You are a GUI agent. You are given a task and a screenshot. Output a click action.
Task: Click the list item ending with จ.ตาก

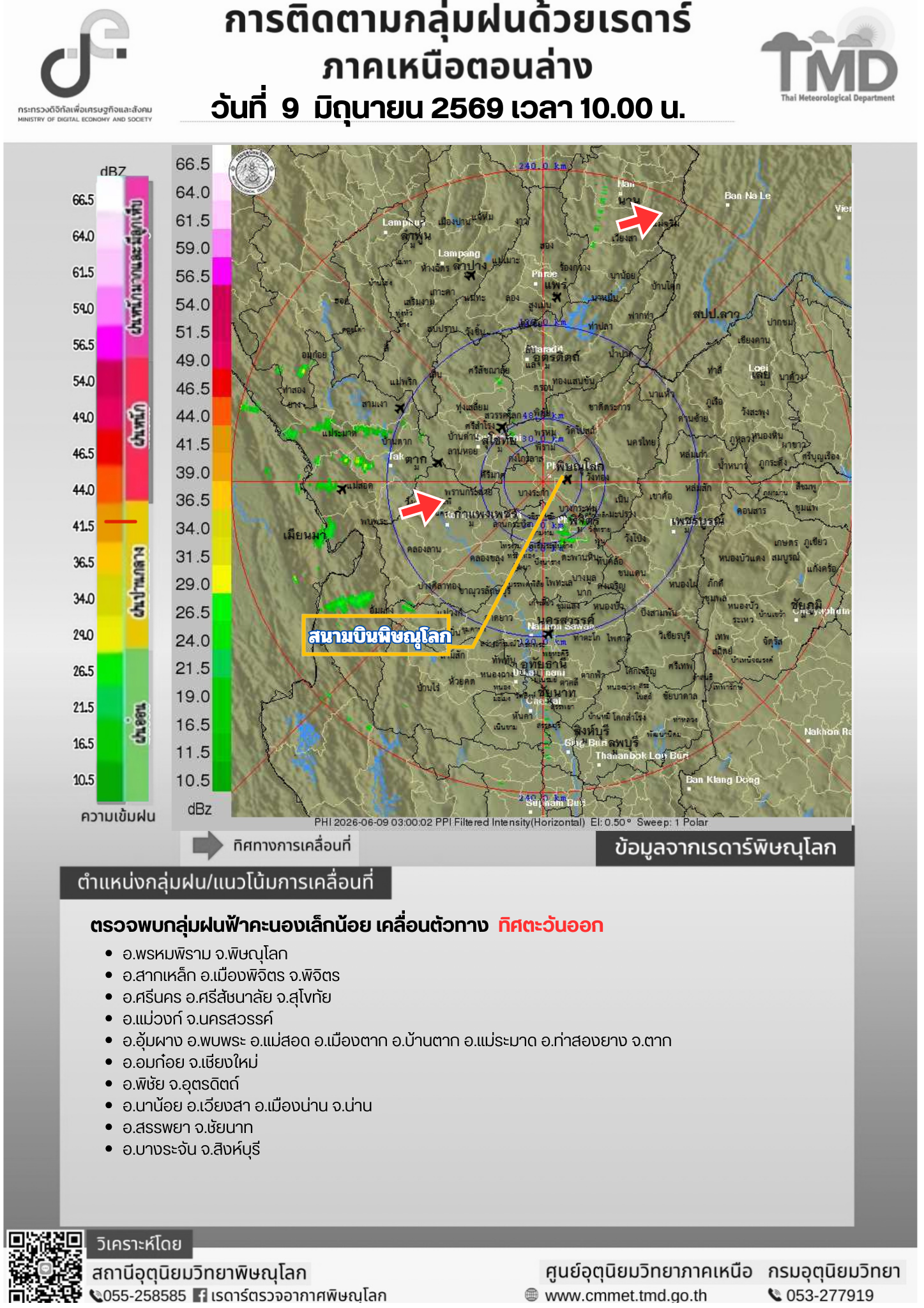(x=397, y=1041)
